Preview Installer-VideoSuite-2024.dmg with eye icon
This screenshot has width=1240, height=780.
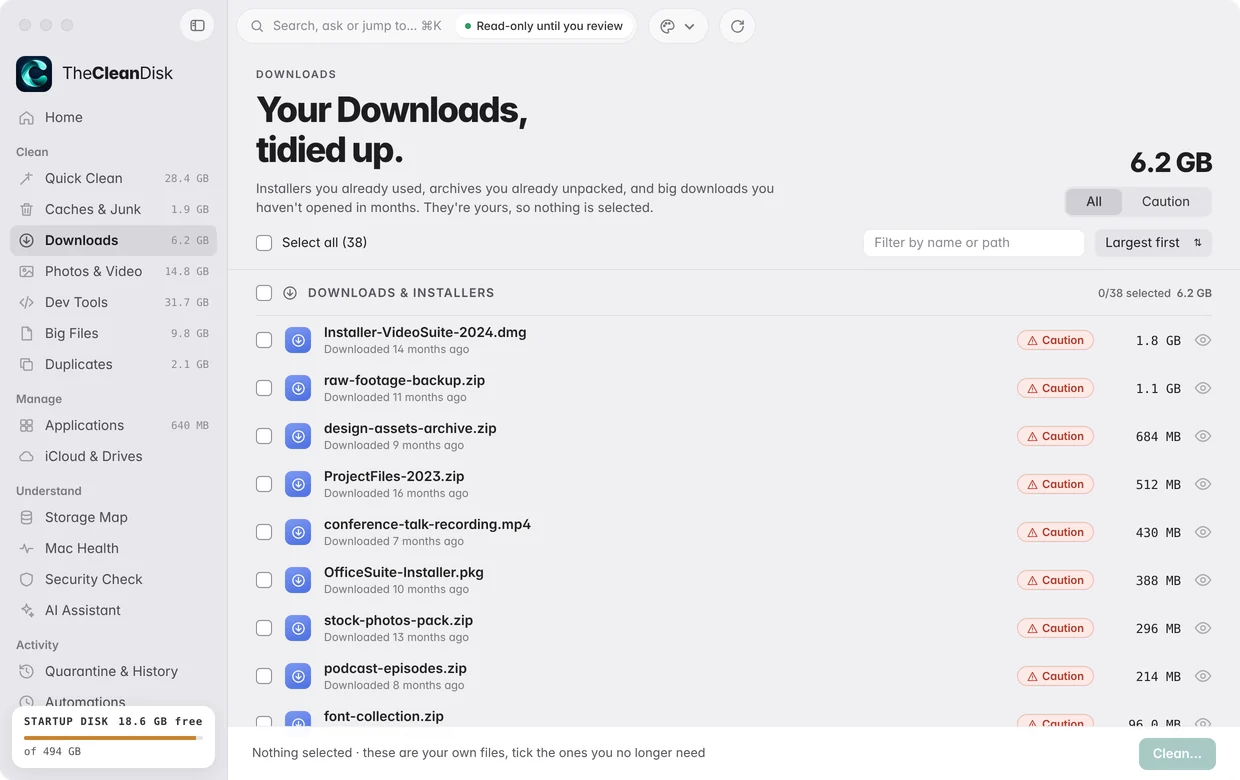point(1203,340)
